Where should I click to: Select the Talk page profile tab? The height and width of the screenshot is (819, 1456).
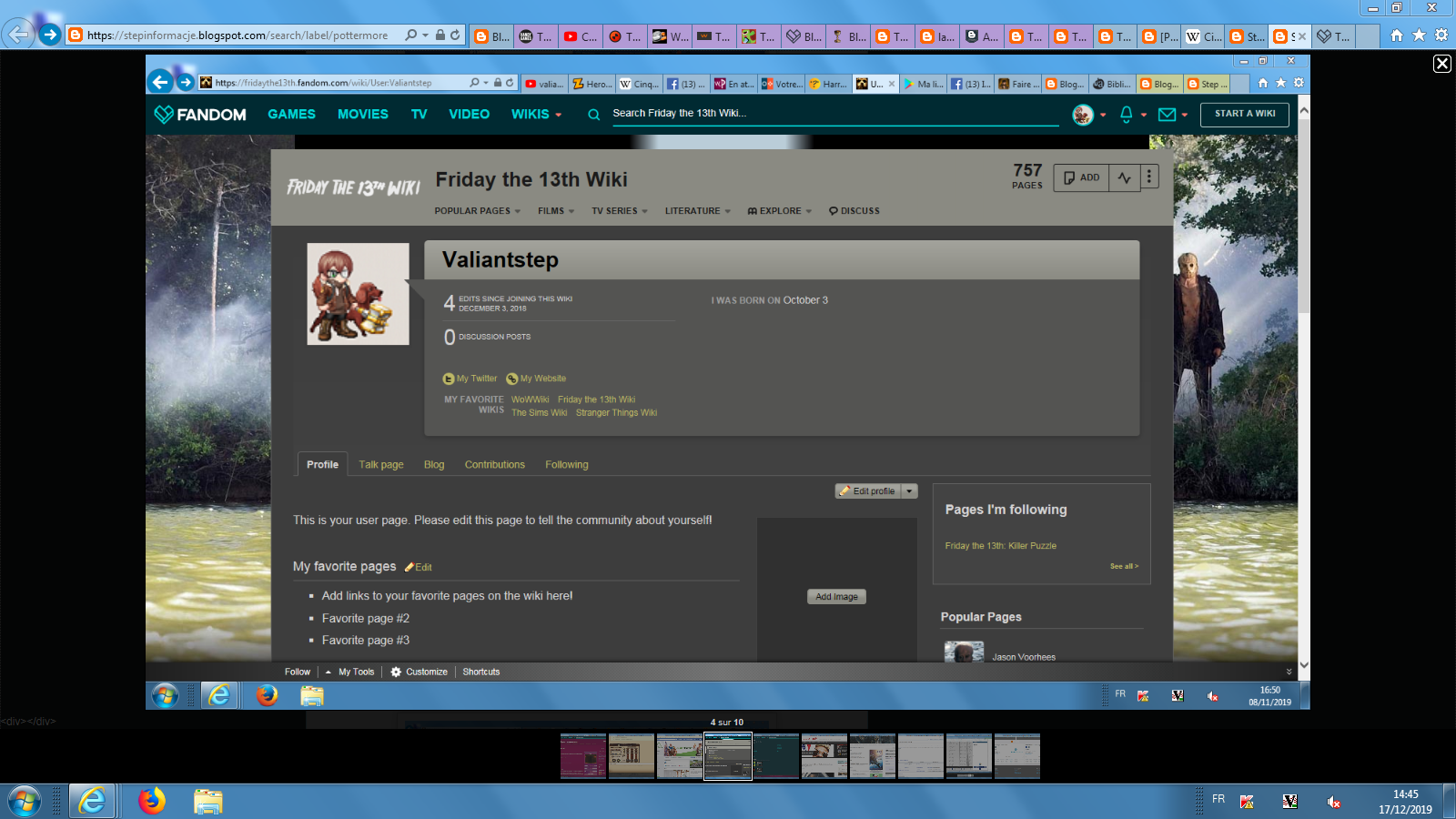click(x=381, y=465)
